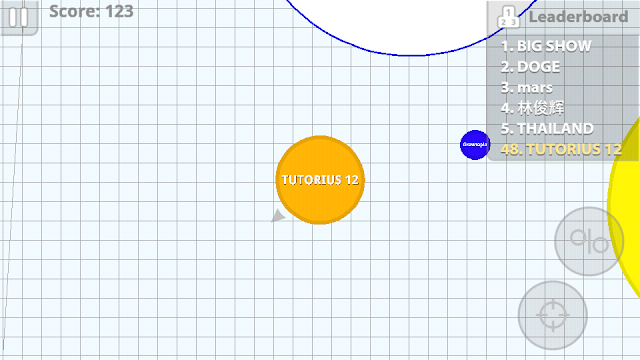640x360 pixels.
Task: Click leaderboard entry 5. THAILAND
Action: pyautogui.click(x=547, y=129)
